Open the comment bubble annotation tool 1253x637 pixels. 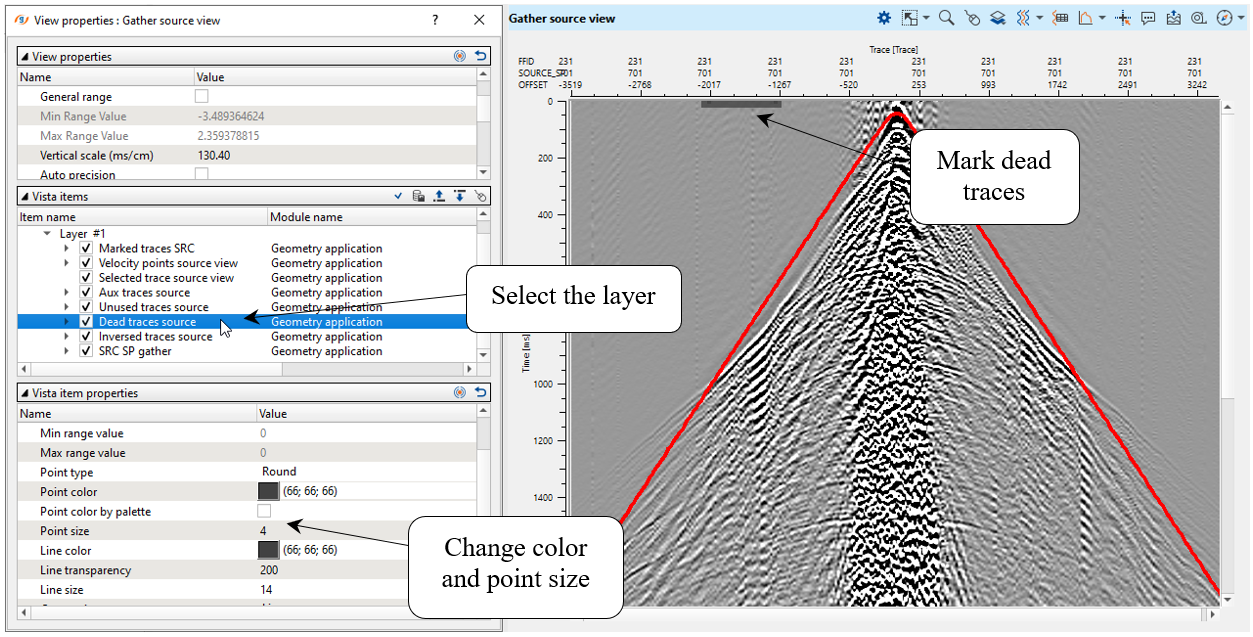coord(1148,18)
